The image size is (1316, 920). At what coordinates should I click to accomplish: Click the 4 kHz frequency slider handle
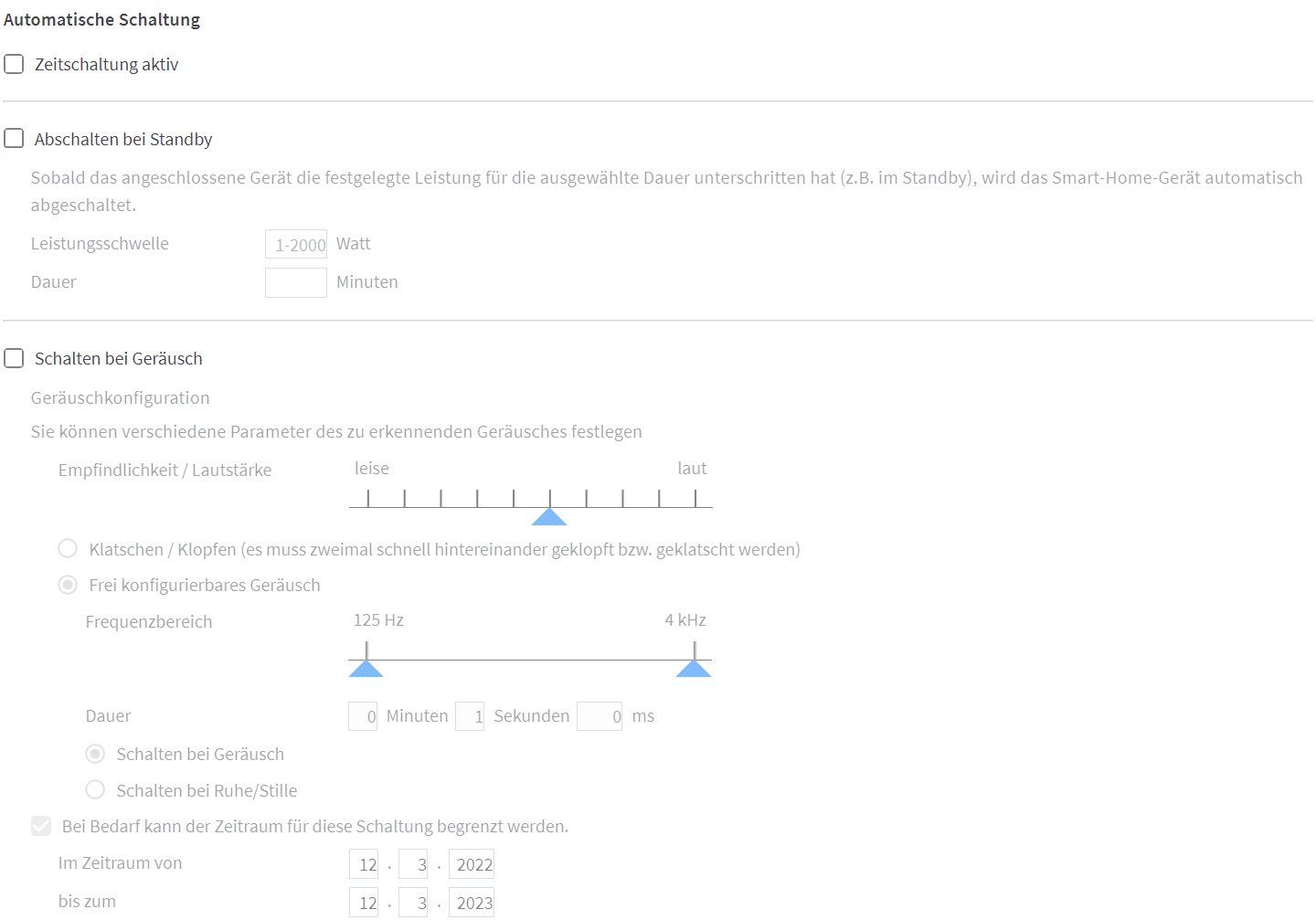694,669
